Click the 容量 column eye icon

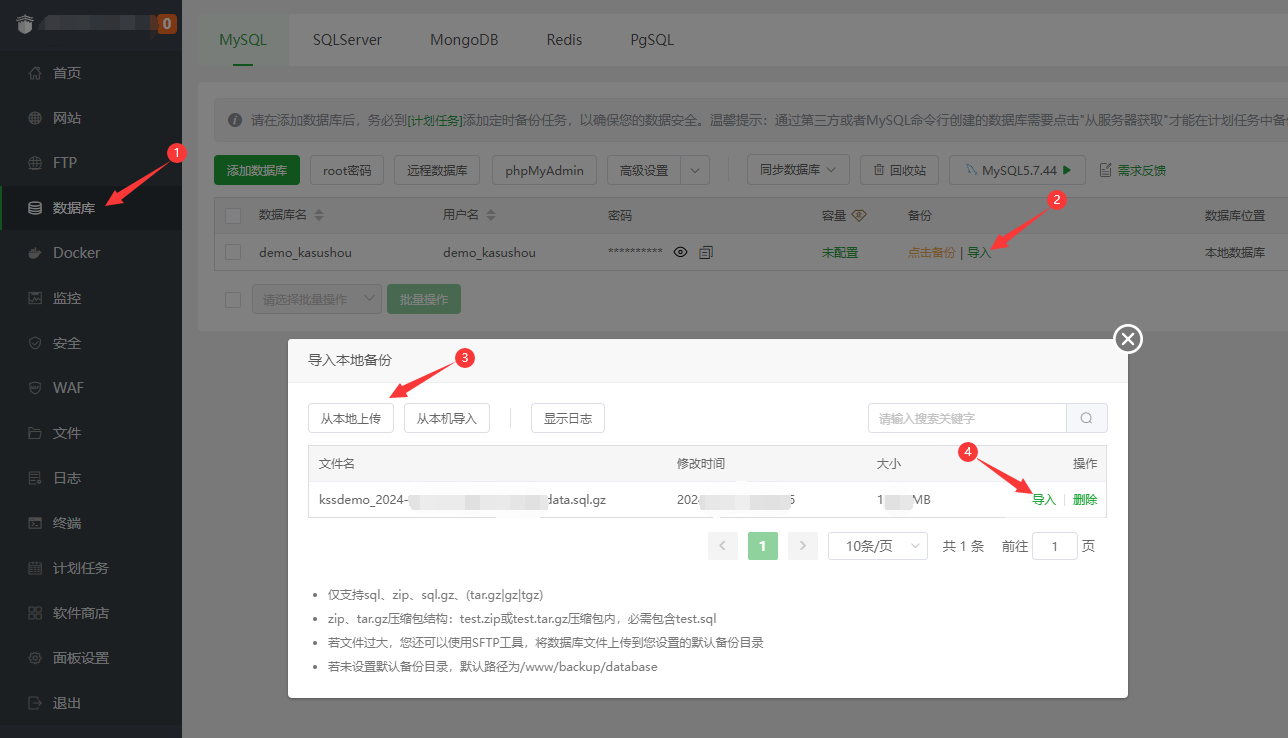coord(859,215)
